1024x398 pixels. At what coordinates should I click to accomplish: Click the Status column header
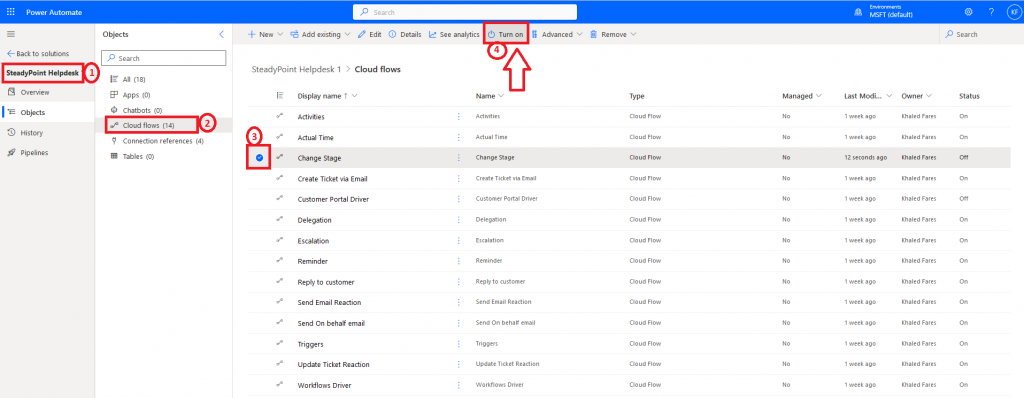[969, 96]
